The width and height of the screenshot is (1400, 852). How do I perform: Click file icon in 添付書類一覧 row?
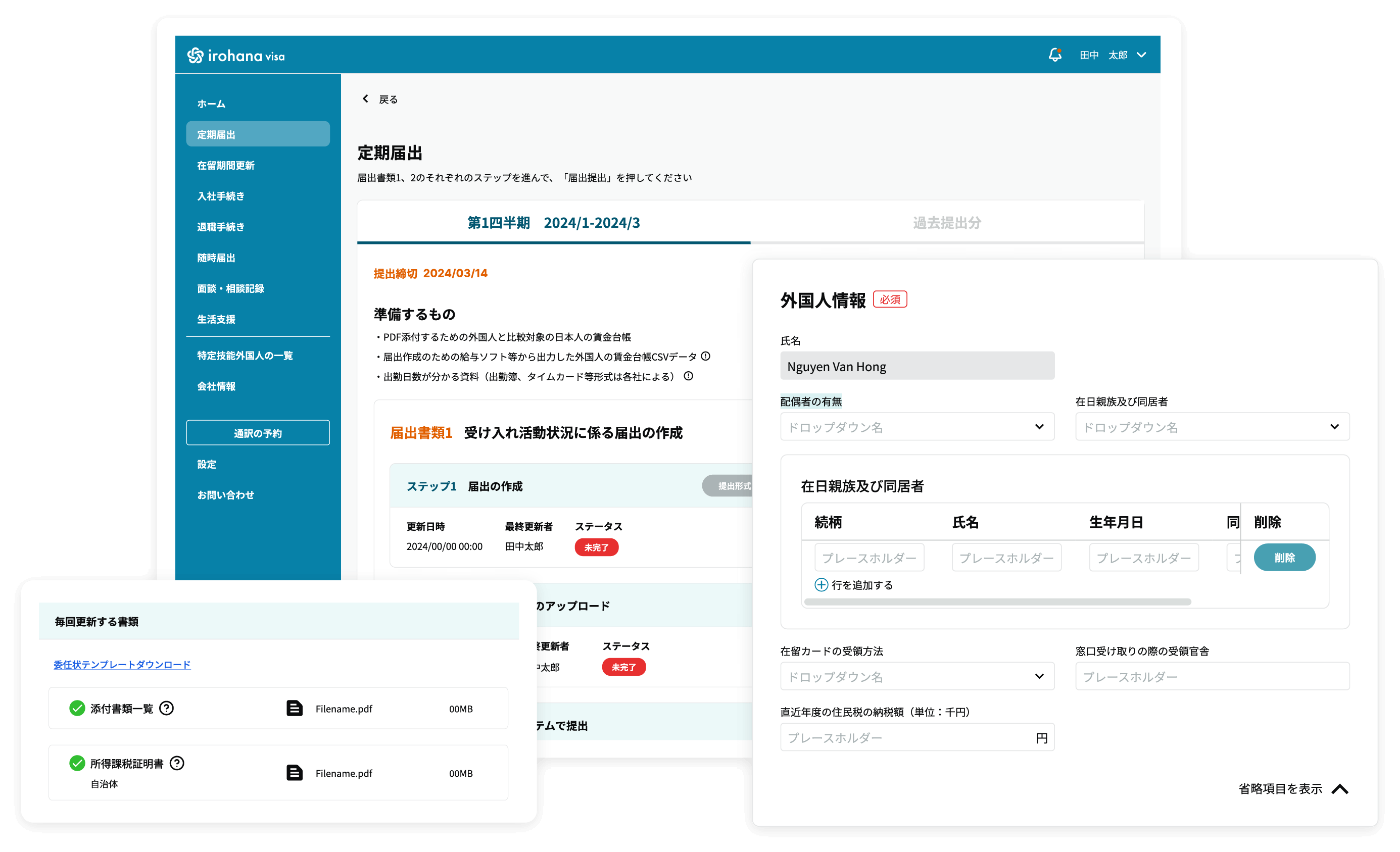click(x=295, y=708)
